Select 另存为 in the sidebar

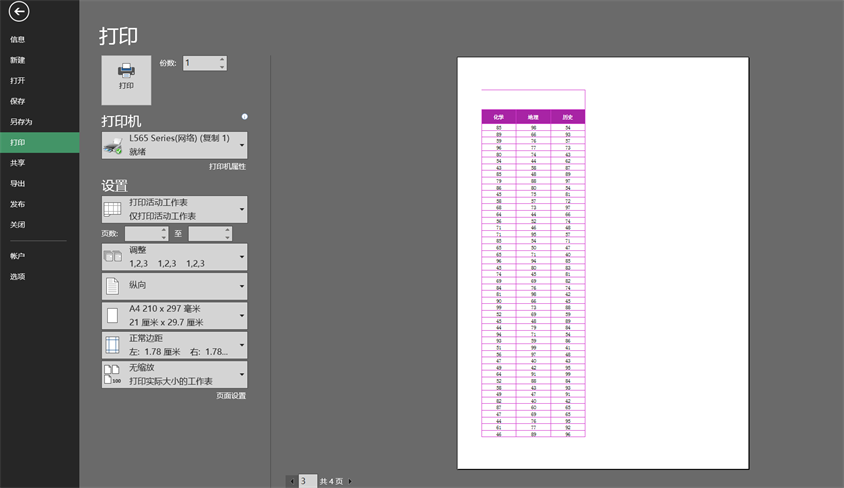(21, 122)
